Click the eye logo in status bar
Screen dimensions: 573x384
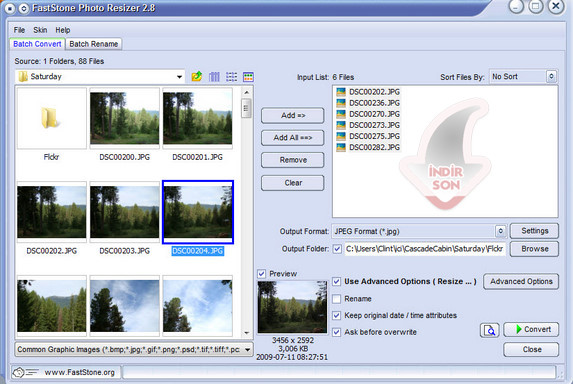18,372
